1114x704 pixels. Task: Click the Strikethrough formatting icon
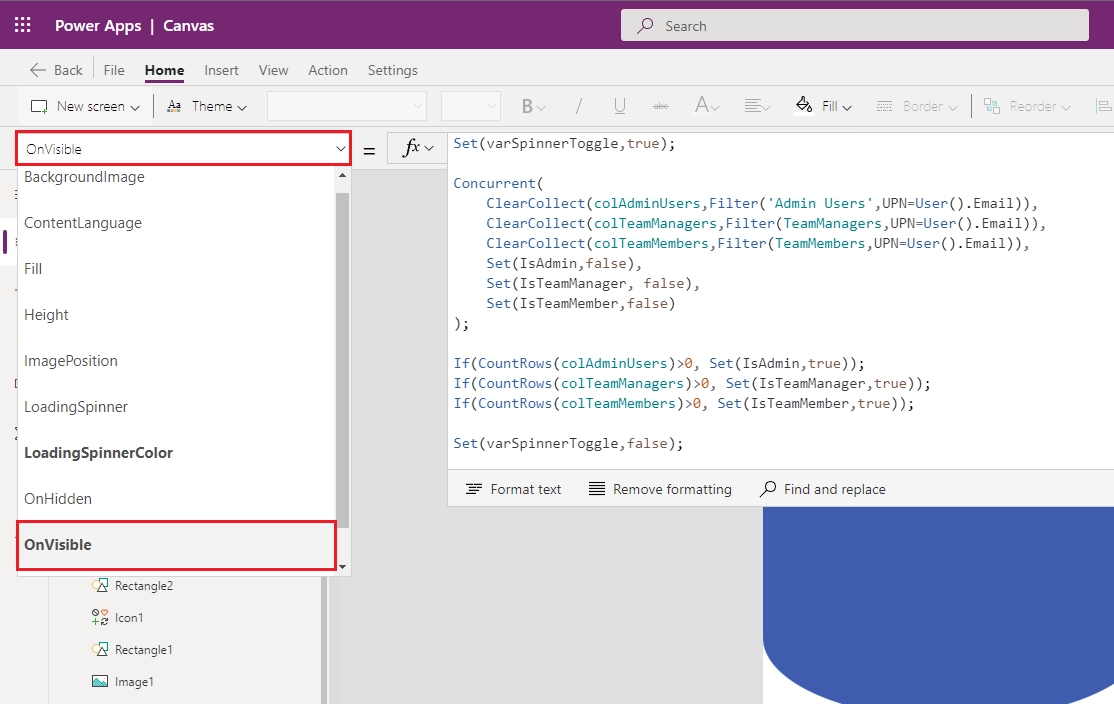pos(660,106)
